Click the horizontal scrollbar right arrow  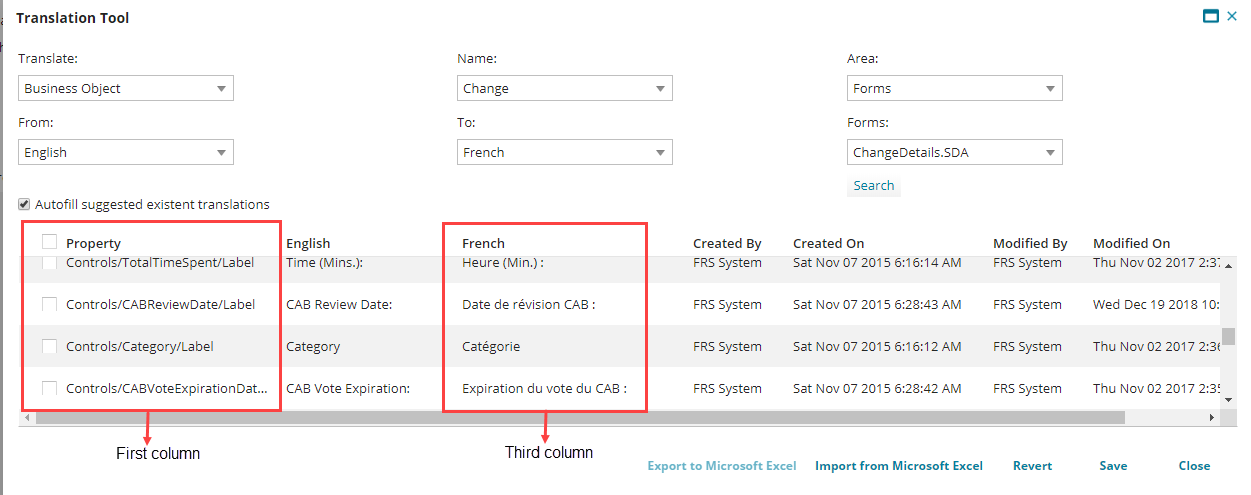pos(1213,417)
